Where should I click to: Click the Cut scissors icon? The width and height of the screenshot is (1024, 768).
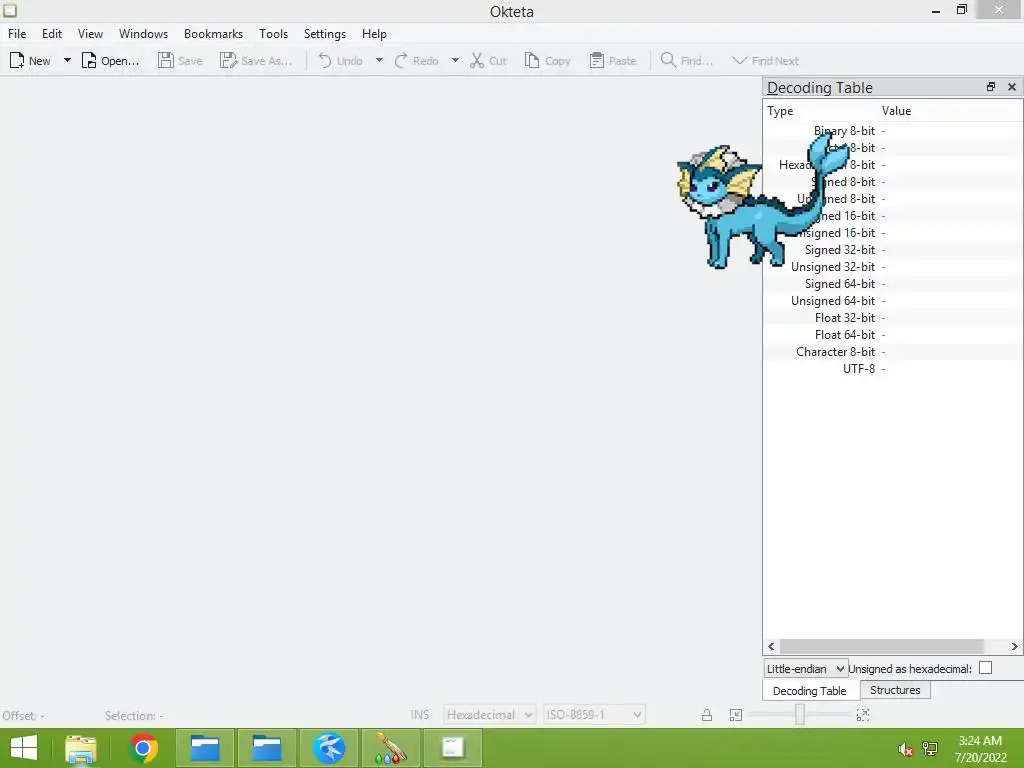click(477, 61)
